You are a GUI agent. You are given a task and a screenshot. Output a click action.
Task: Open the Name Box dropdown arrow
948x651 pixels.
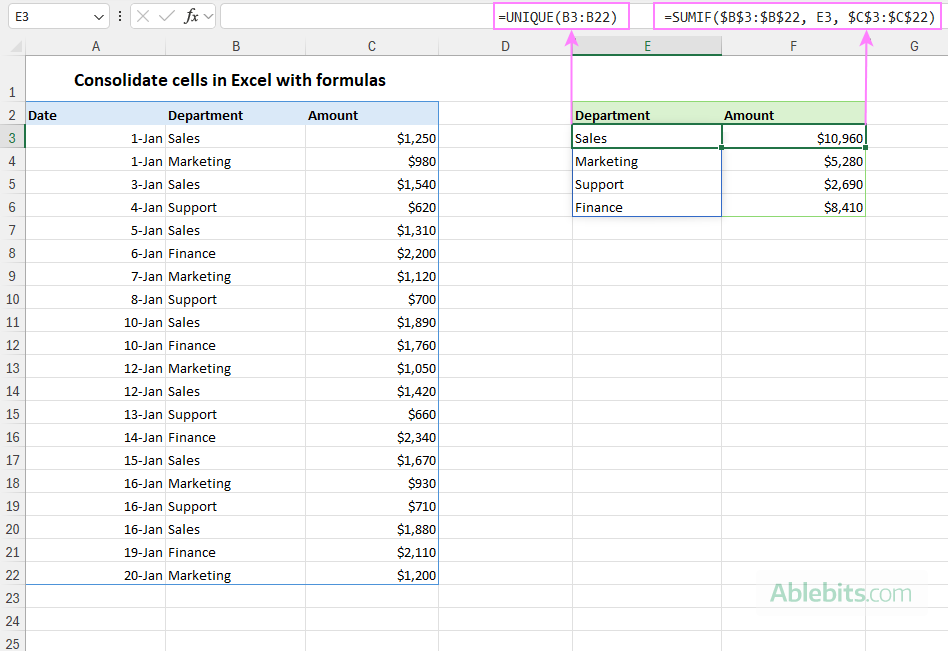99,16
